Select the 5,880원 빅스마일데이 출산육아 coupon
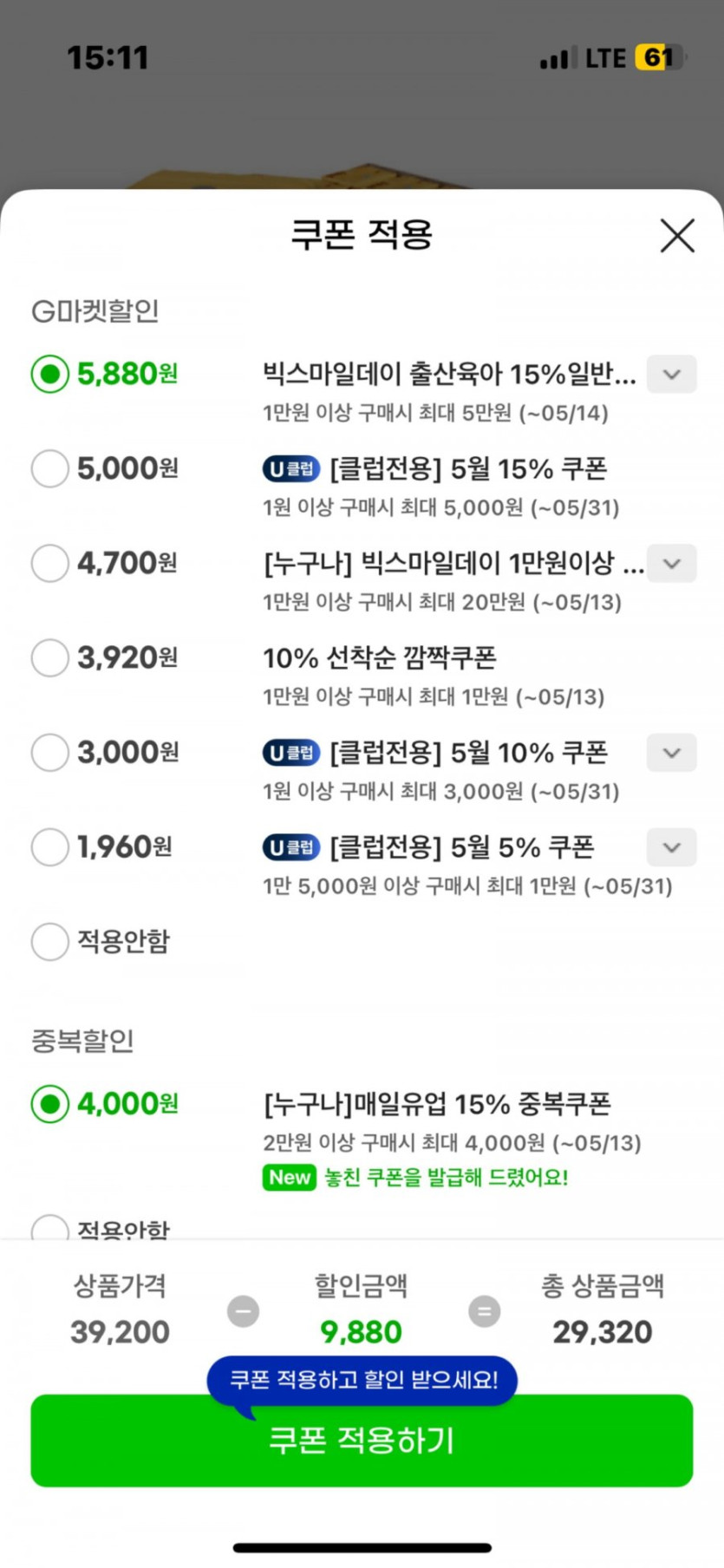724x1568 pixels. point(50,375)
